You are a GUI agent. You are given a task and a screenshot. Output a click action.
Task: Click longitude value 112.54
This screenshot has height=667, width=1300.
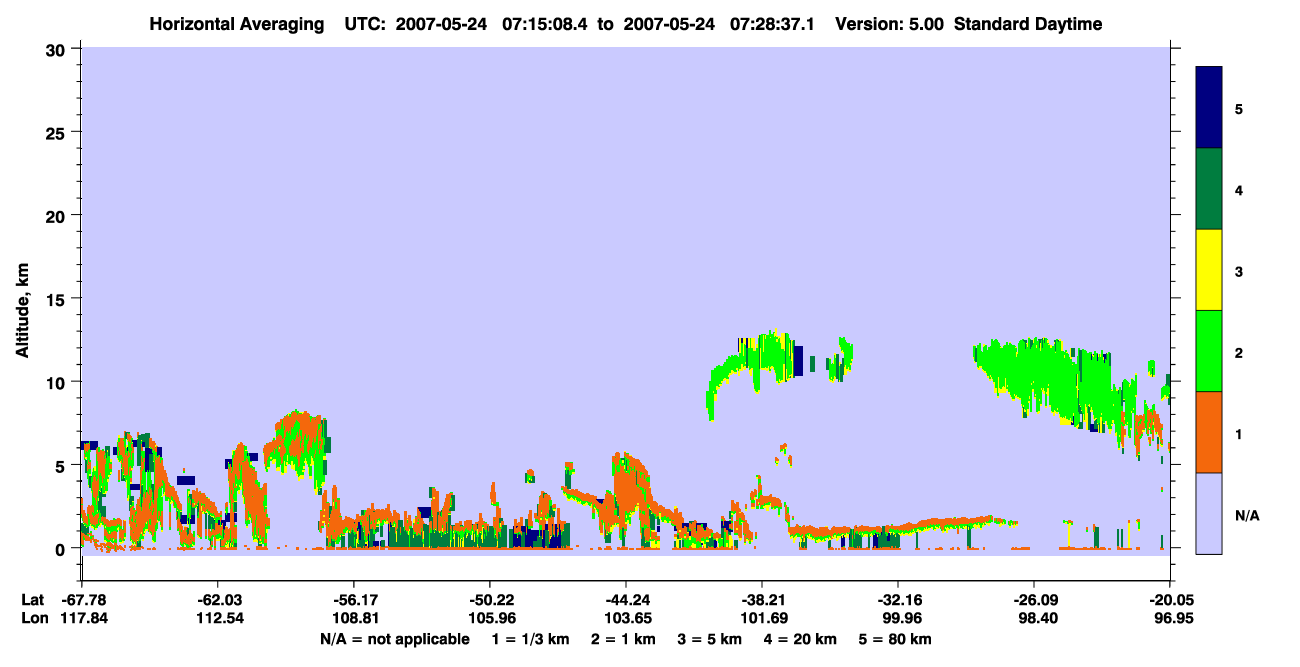(218, 618)
